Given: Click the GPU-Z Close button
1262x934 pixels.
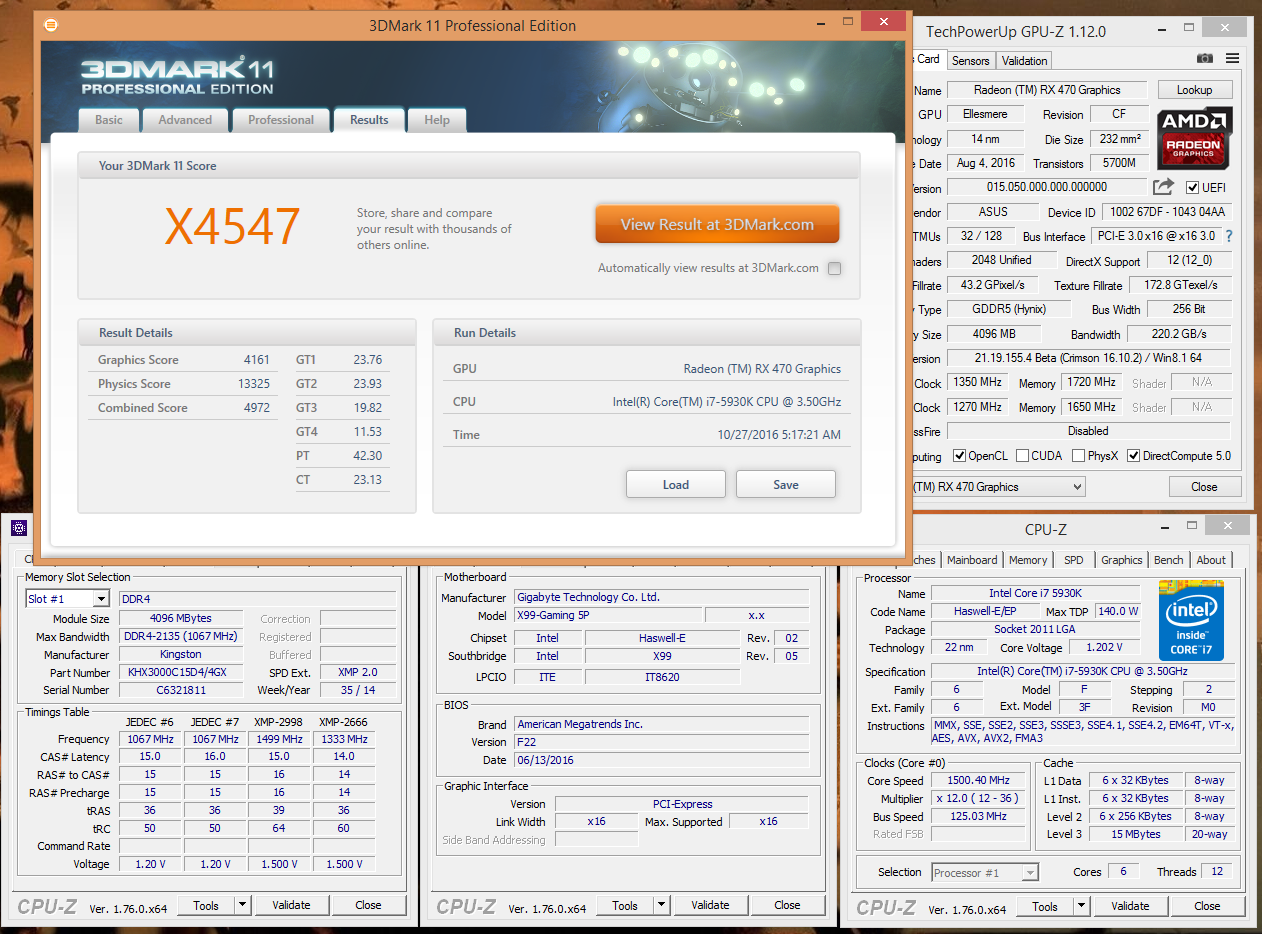Looking at the screenshot, I should pyautogui.click(x=1204, y=487).
